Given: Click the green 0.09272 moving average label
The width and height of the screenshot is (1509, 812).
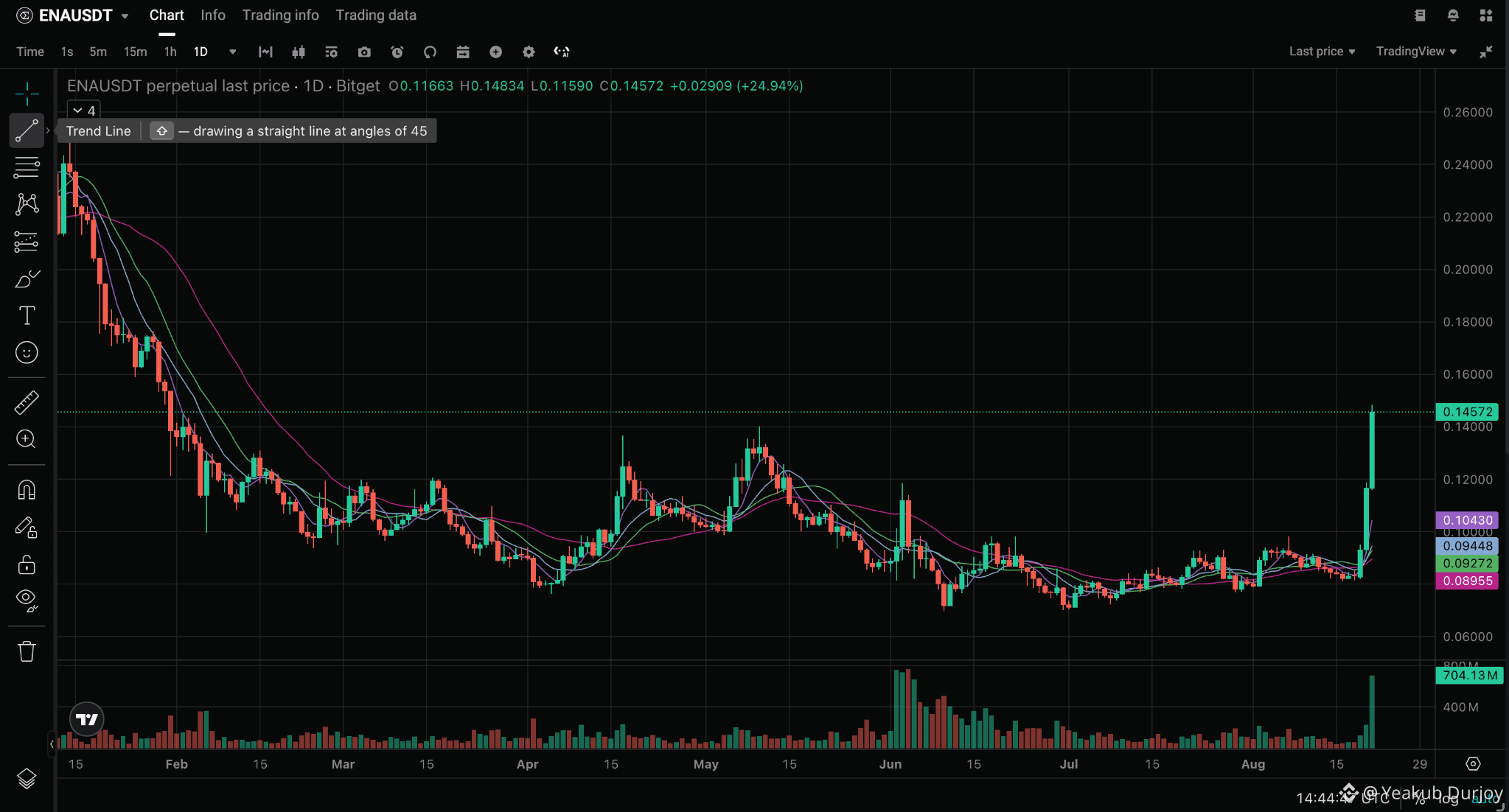Looking at the screenshot, I should tap(1467, 563).
